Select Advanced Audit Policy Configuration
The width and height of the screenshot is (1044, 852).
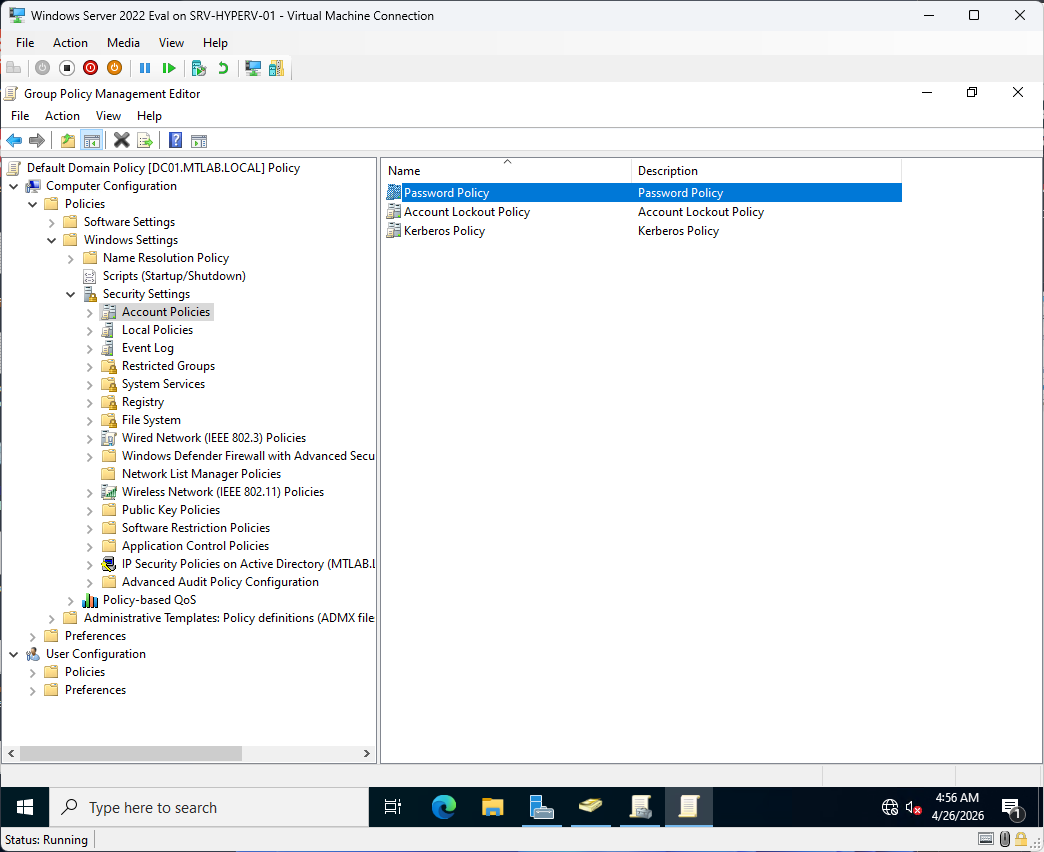click(220, 582)
